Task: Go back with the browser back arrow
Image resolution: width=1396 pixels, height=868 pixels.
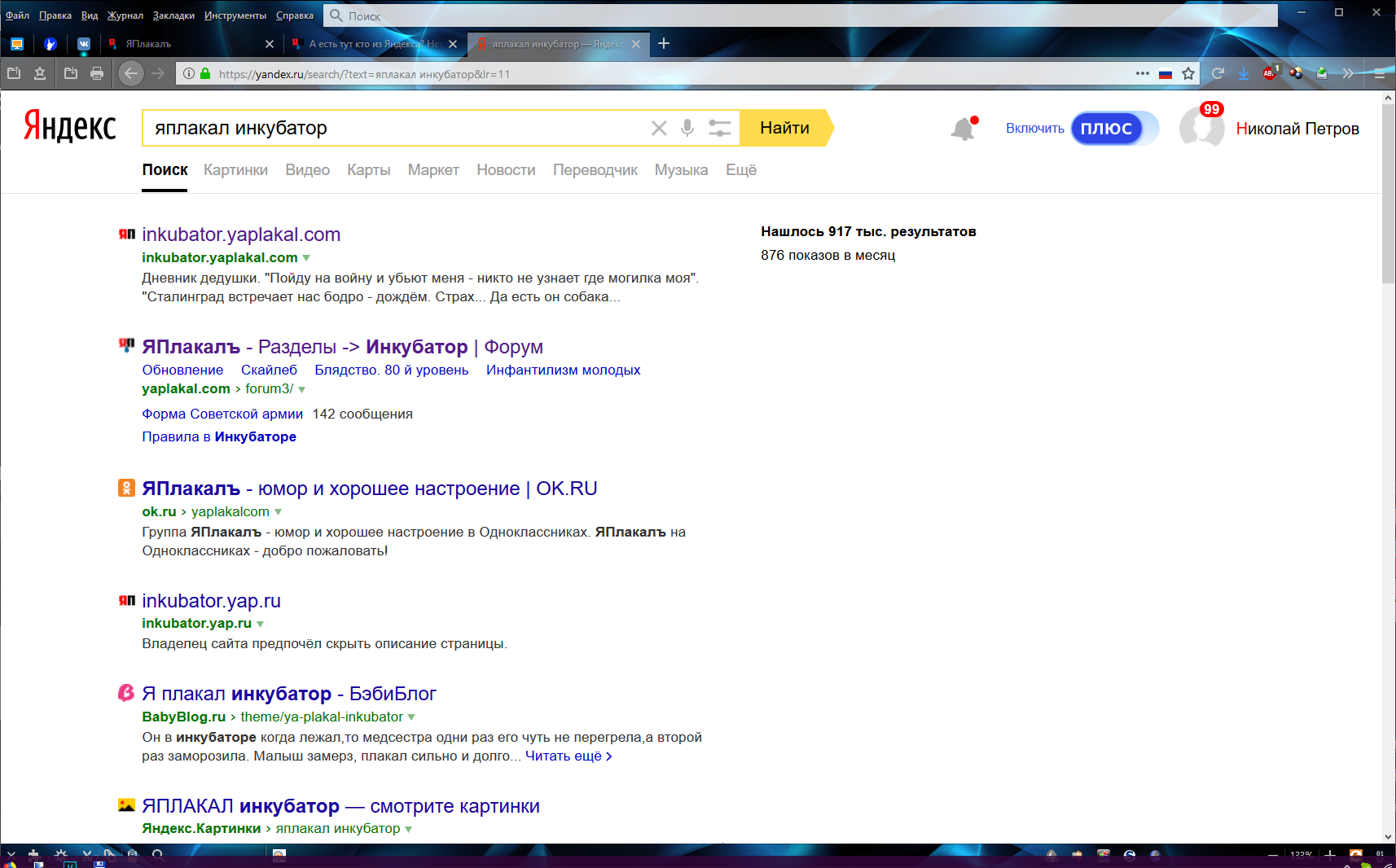Action: 131,73
